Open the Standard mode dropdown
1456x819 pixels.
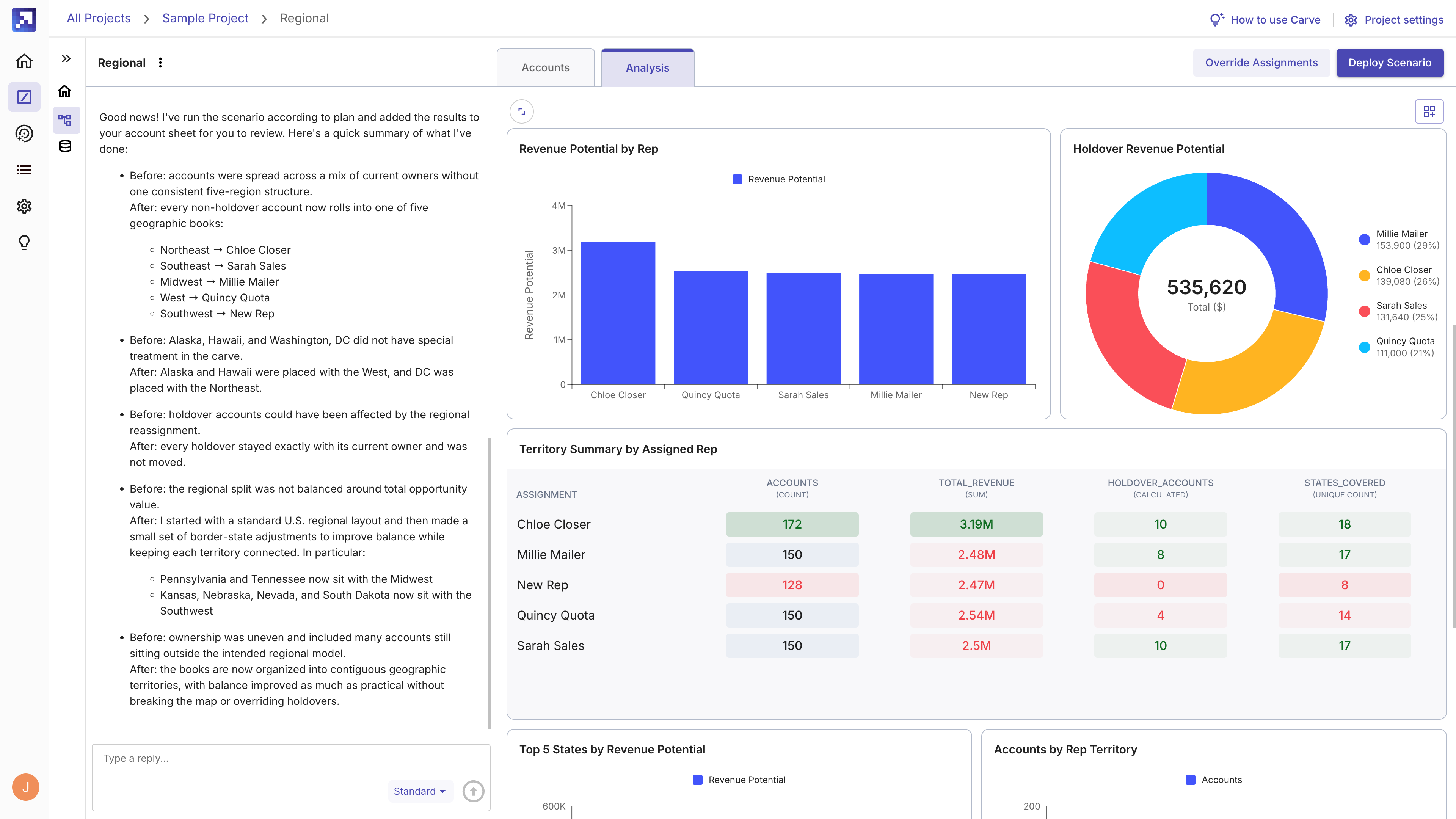[x=419, y=791]
